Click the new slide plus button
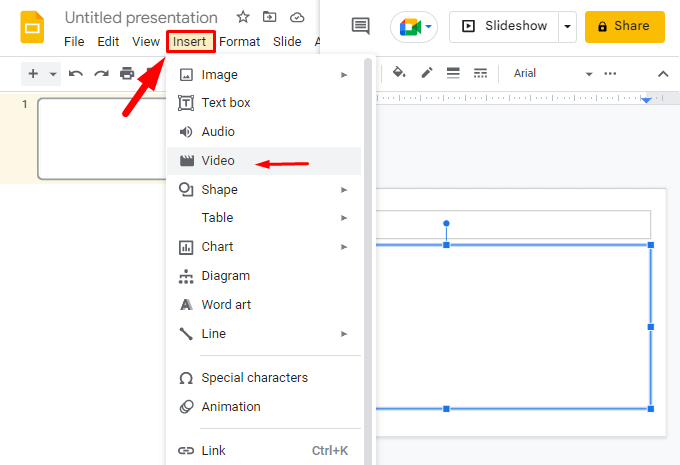The height and width of the screenshot is (465, 680). pos(33,73)
